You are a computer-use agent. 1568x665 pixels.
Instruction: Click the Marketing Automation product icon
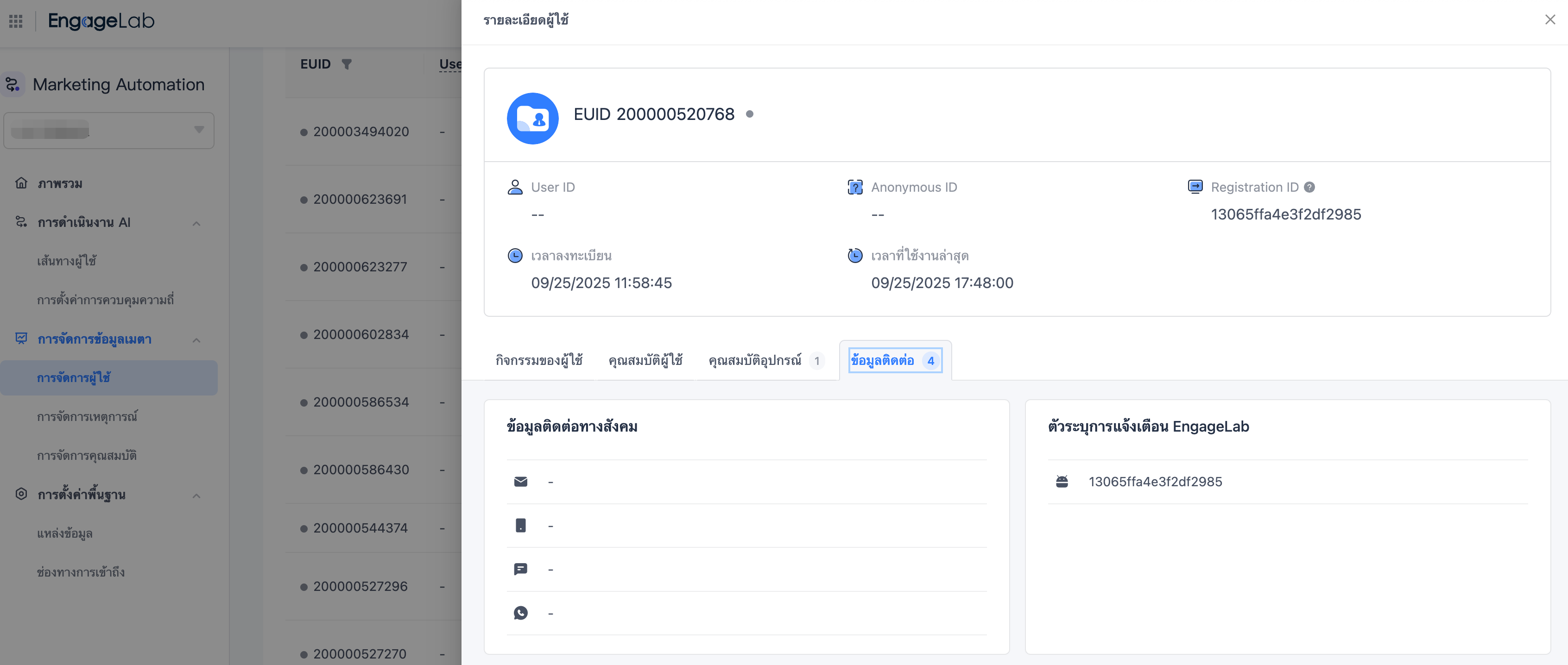[x=13, y=85]
